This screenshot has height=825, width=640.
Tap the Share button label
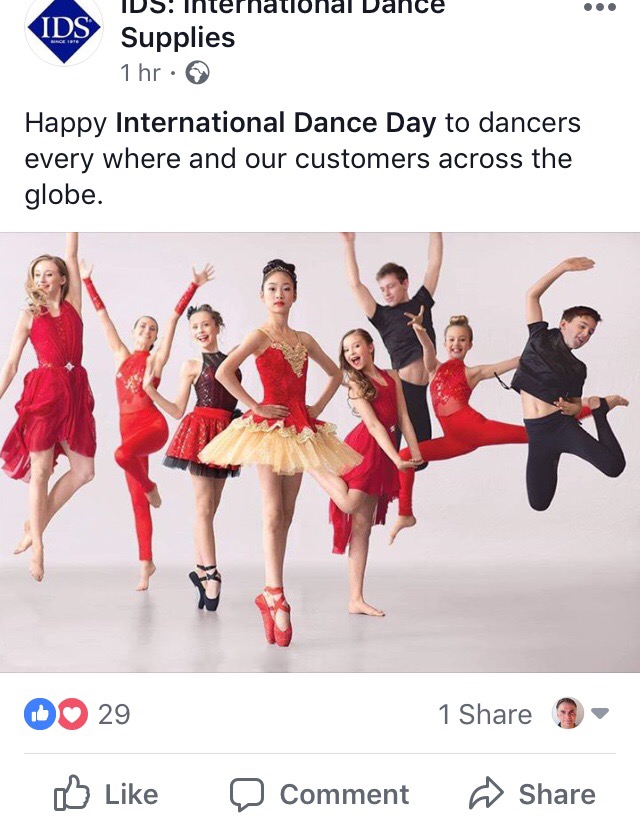click(x=557, y=794)
